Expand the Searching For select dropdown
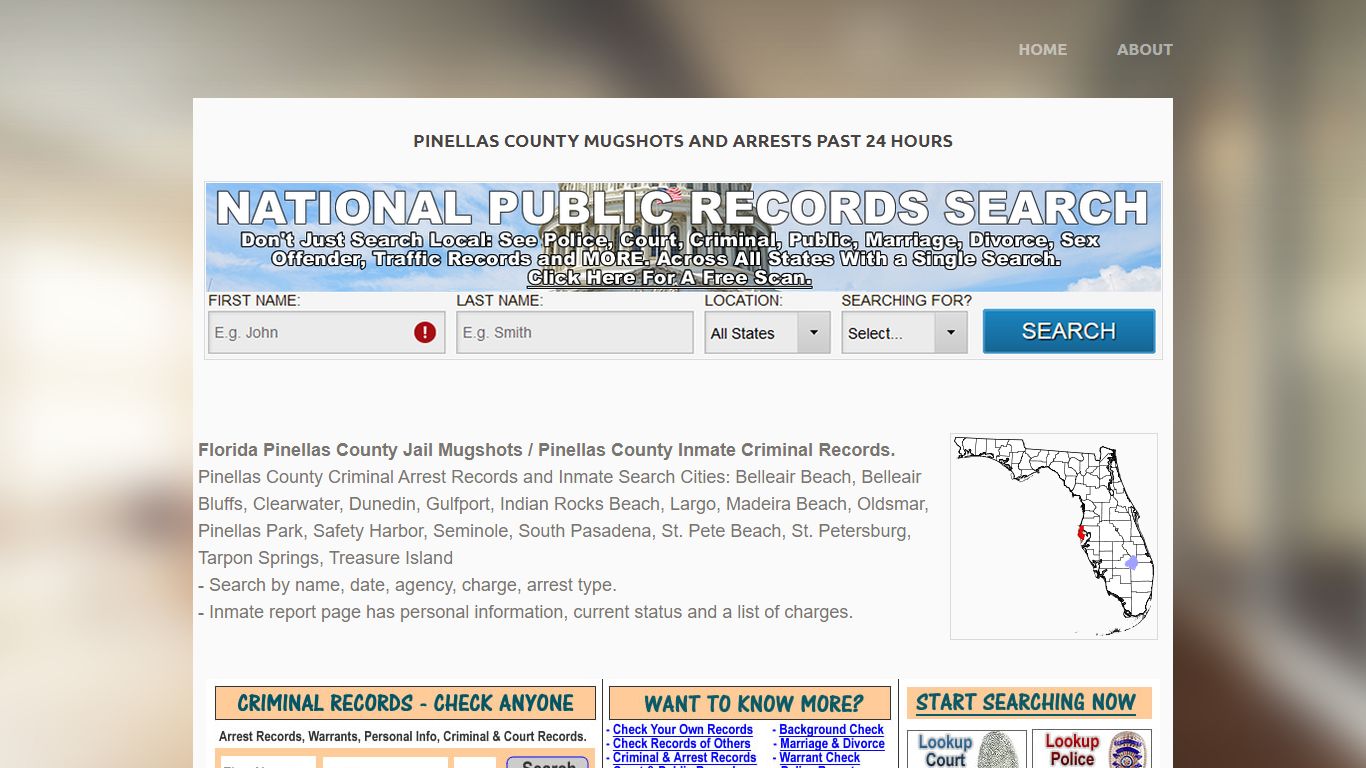 point(903,333)
